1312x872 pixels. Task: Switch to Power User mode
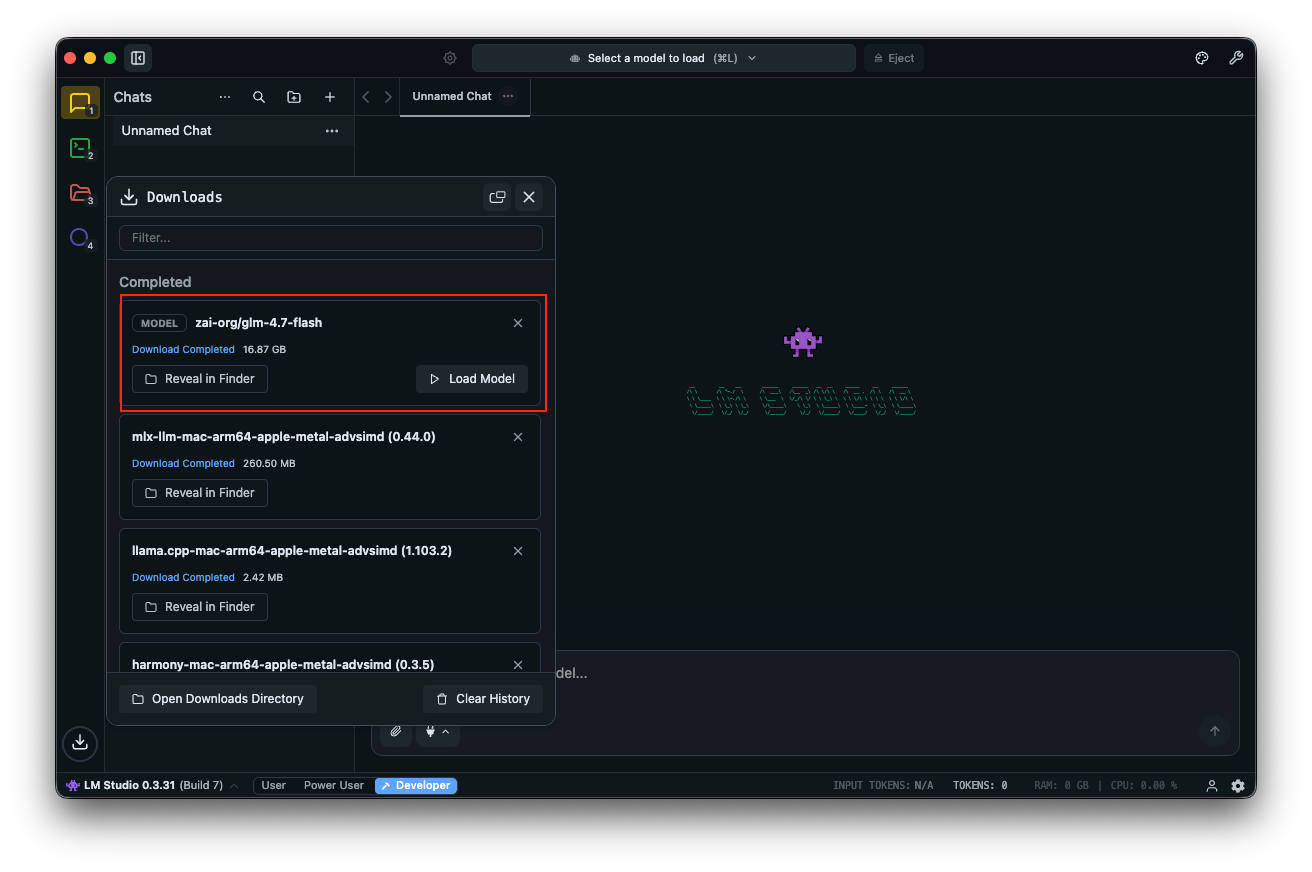click(x=333, y=786)
